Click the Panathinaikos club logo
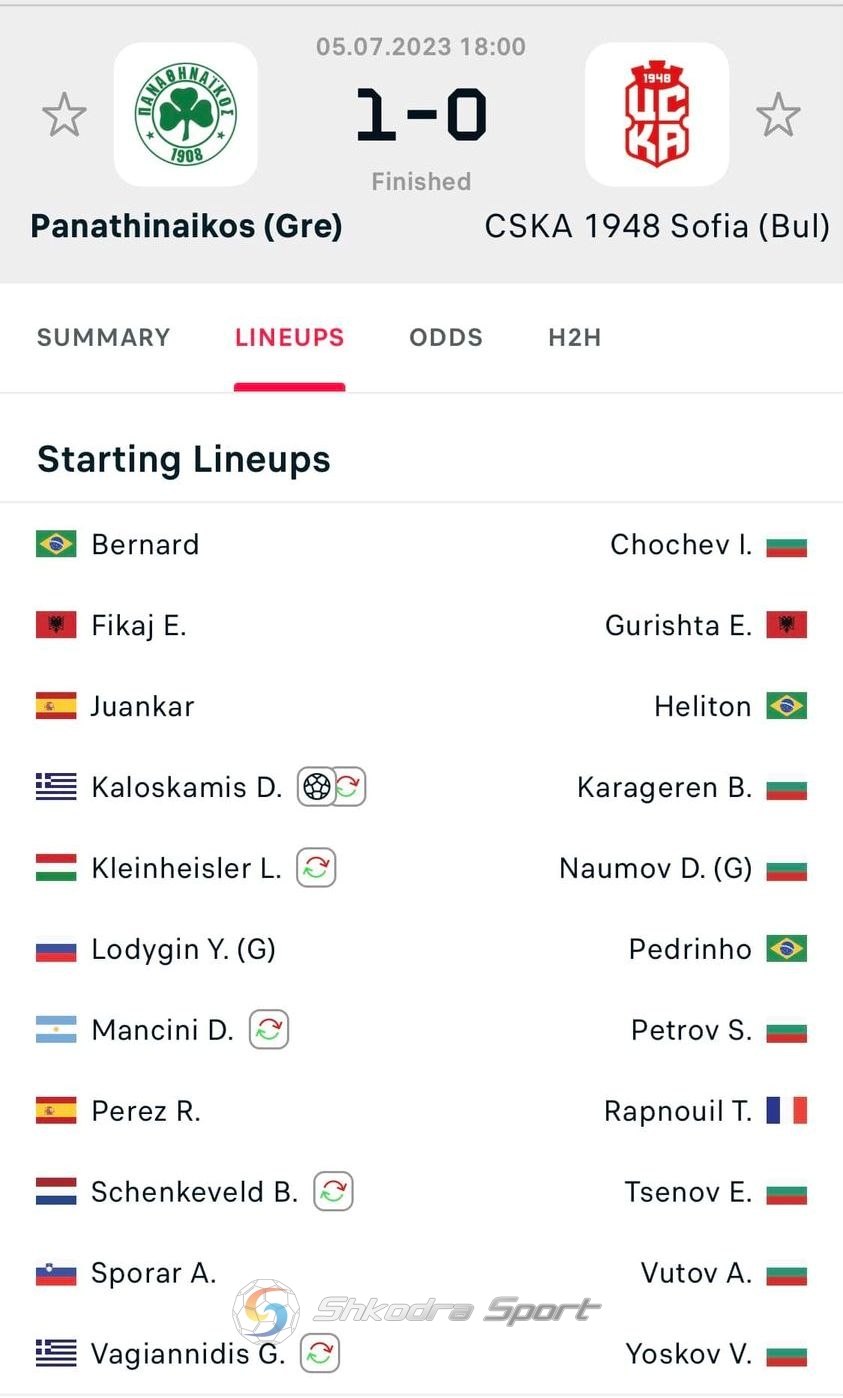 point(186,114)
